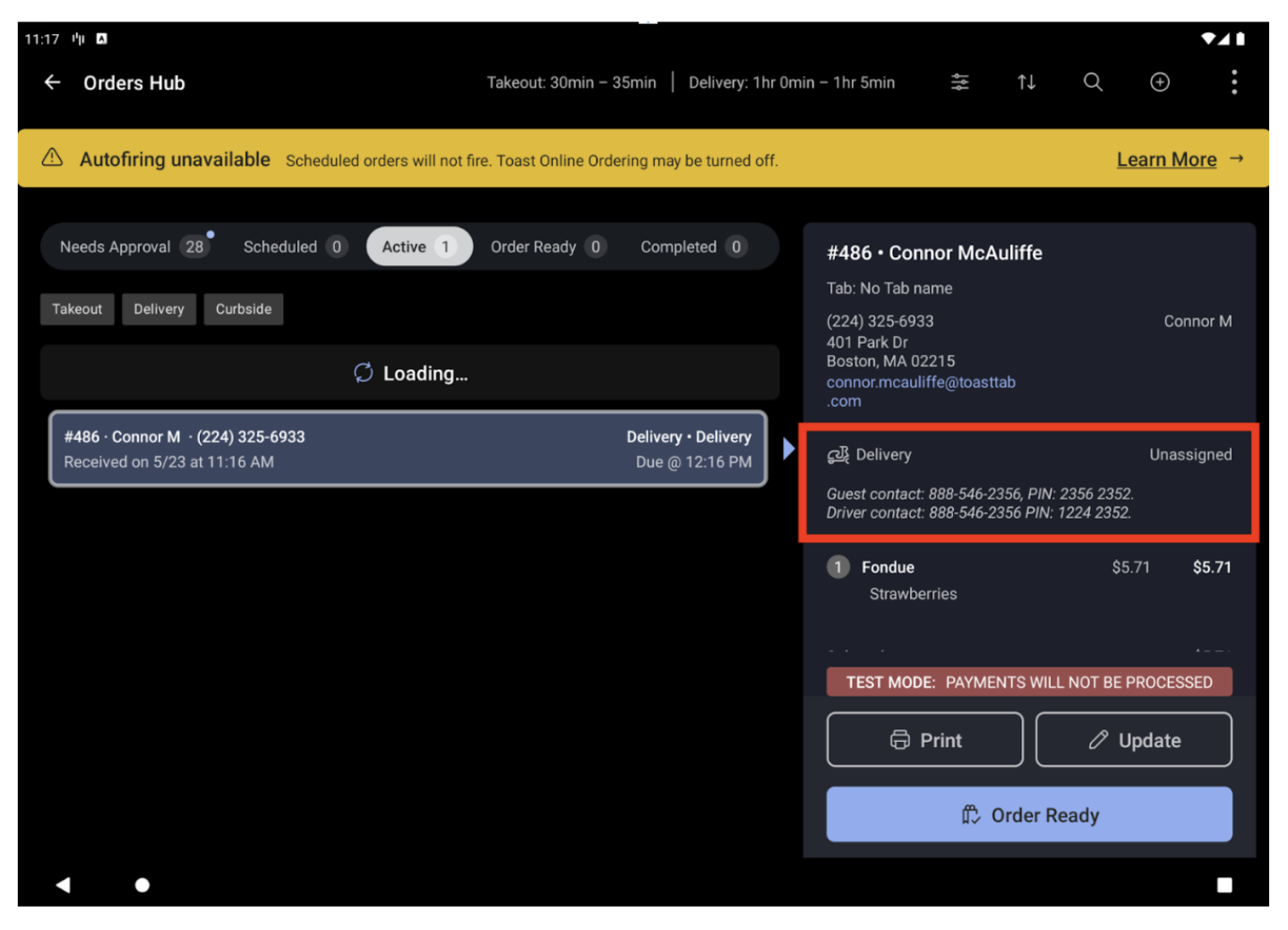Tap the add new order plus icon
The image size is (1288, 930).
point(1159,82)
